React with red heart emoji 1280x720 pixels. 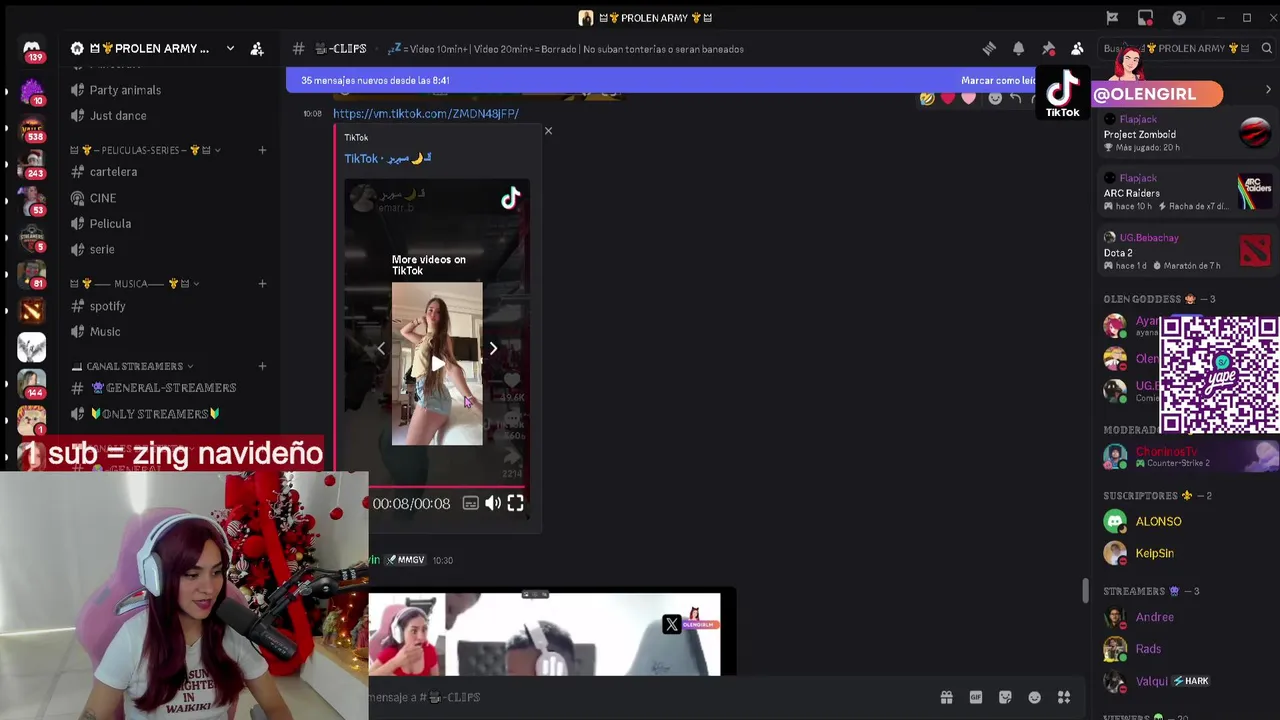point(948,98)
